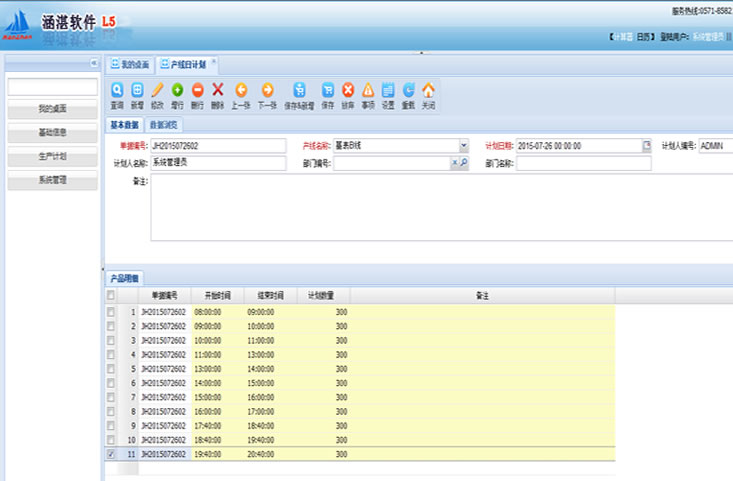
Task: Click the 新增 (new) toolbar icon
Action: [x=137, y=91]
